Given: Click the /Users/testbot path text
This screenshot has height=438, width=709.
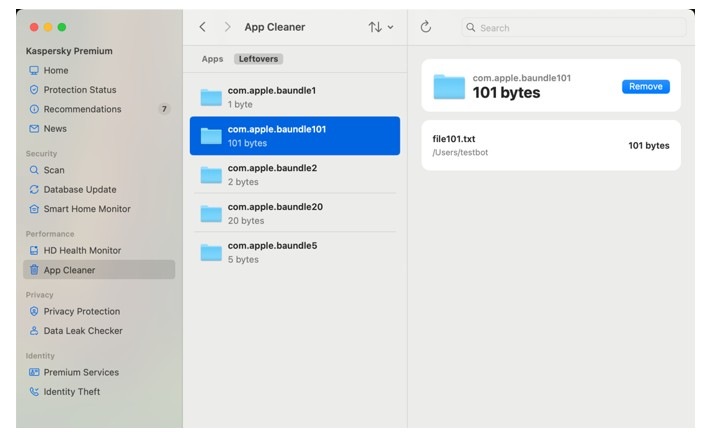Looking at the screenshot, I should click(460, 153).
